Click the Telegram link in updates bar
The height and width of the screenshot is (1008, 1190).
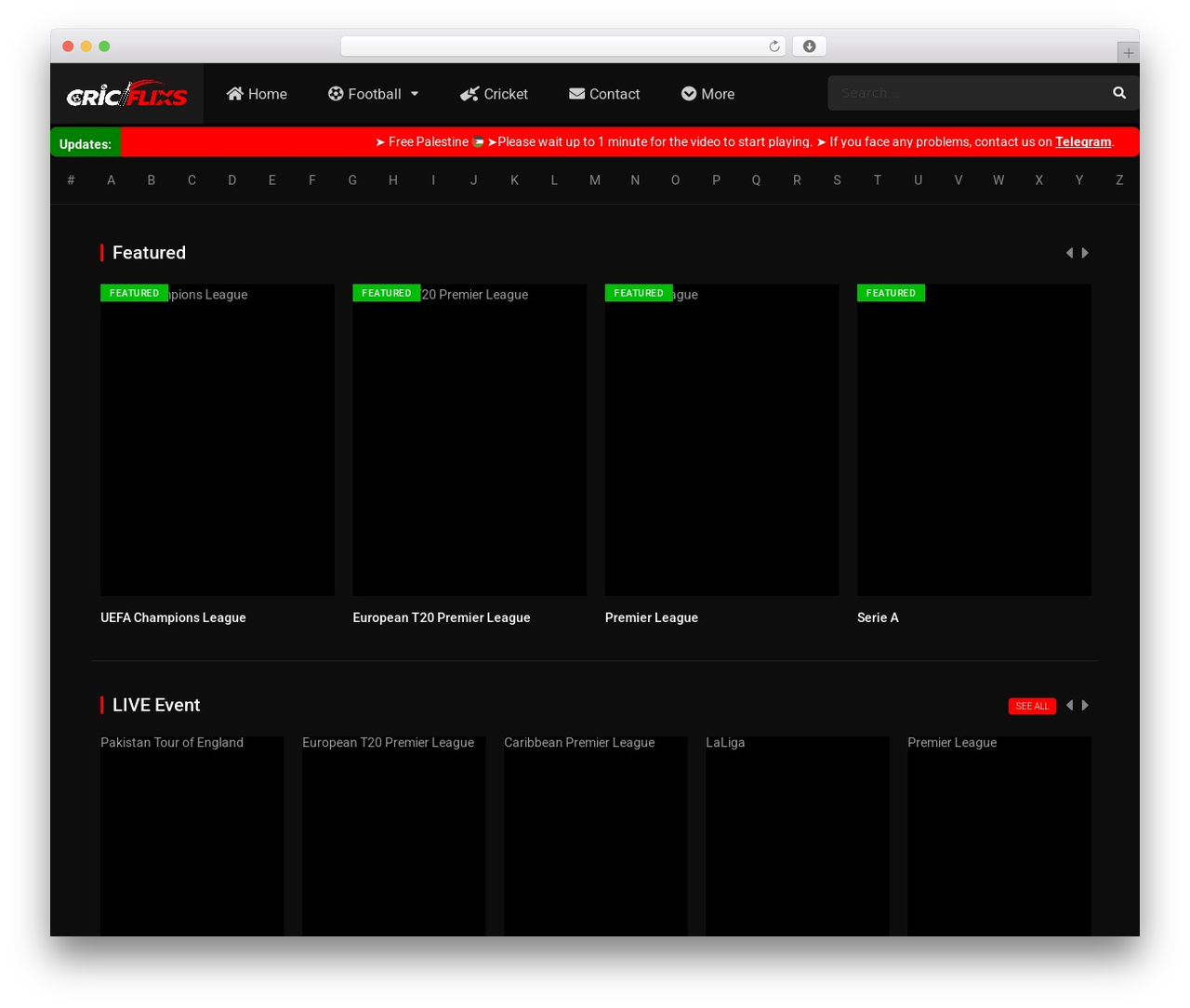(x=1083, y=142)
